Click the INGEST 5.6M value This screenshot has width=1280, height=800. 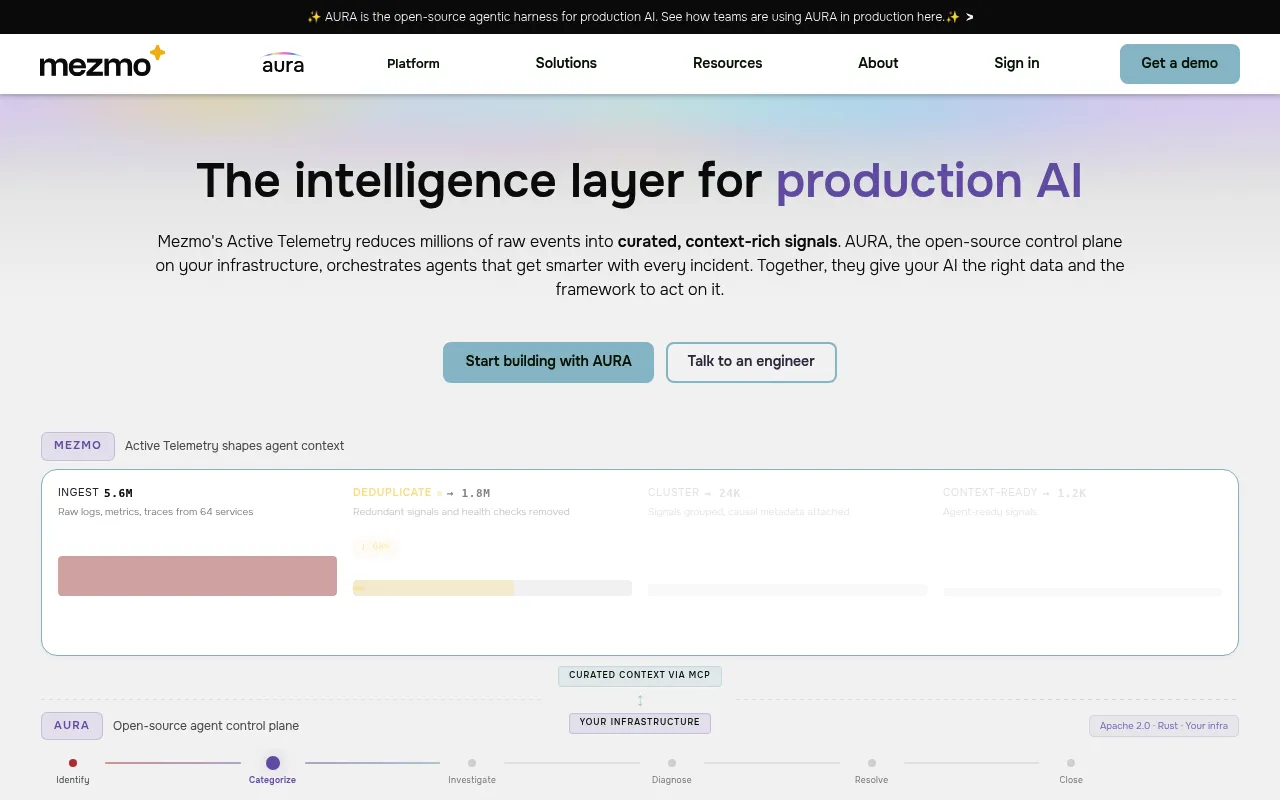pos(96,492)
